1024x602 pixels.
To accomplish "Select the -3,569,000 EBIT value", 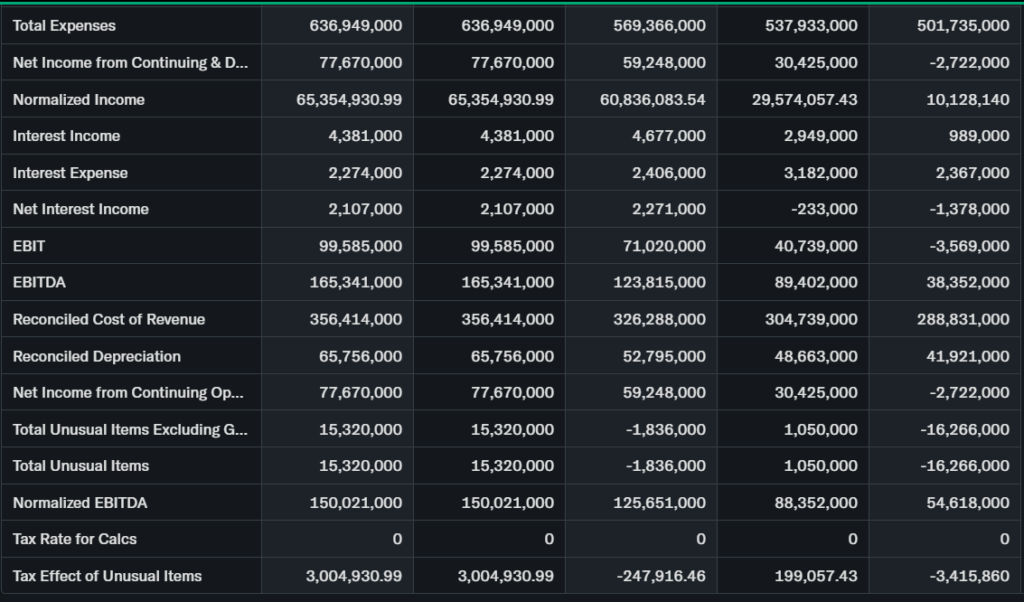I will coord(967,246).
